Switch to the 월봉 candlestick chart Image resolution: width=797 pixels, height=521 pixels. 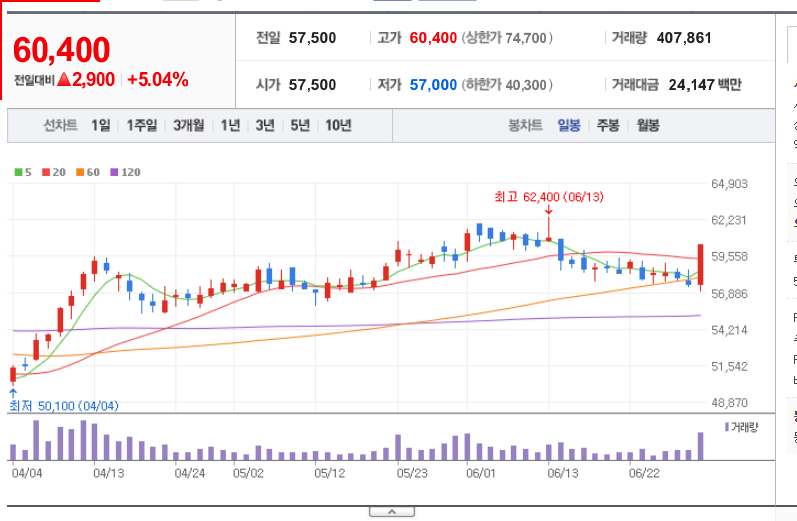648,125
